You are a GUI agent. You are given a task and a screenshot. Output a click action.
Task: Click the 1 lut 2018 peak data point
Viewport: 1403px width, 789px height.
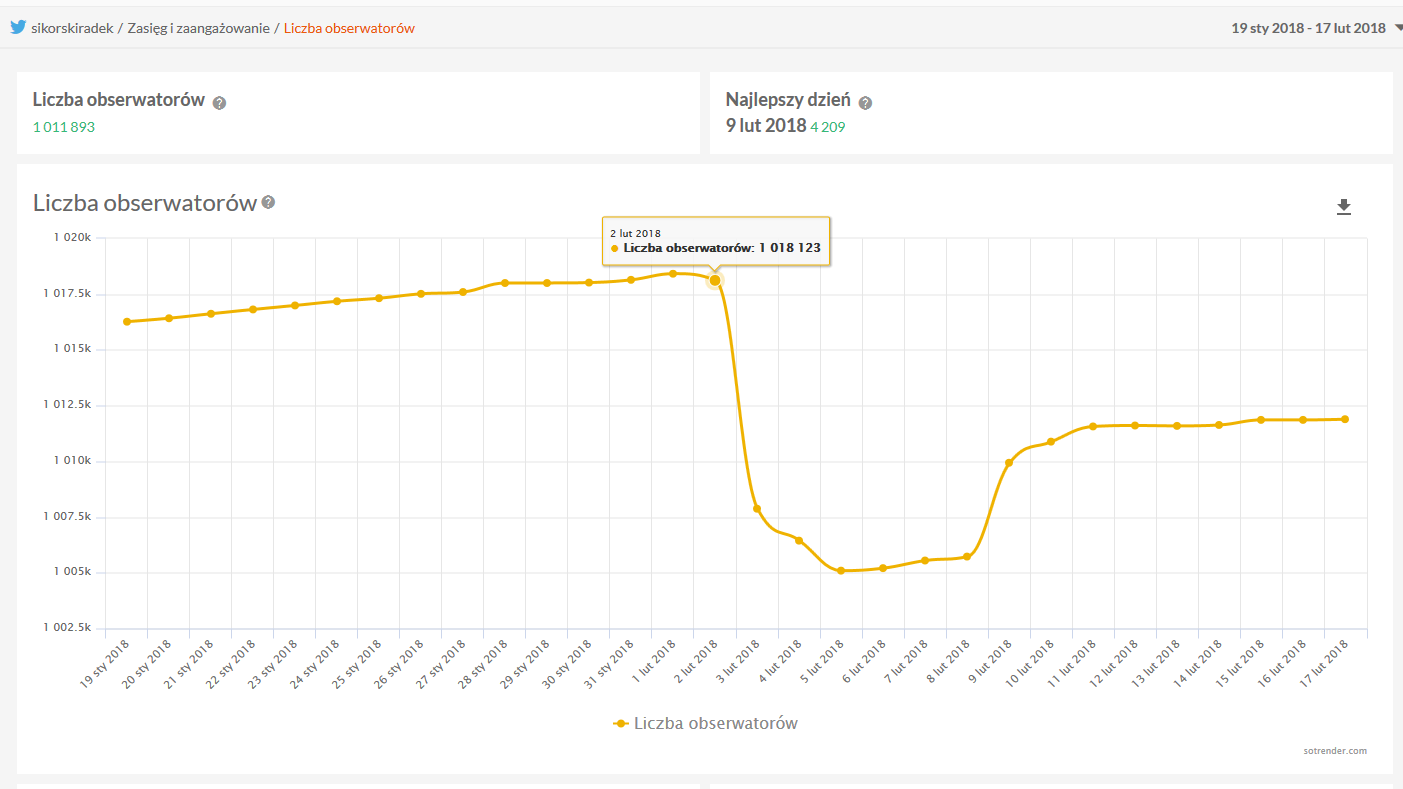pos(673,273)
